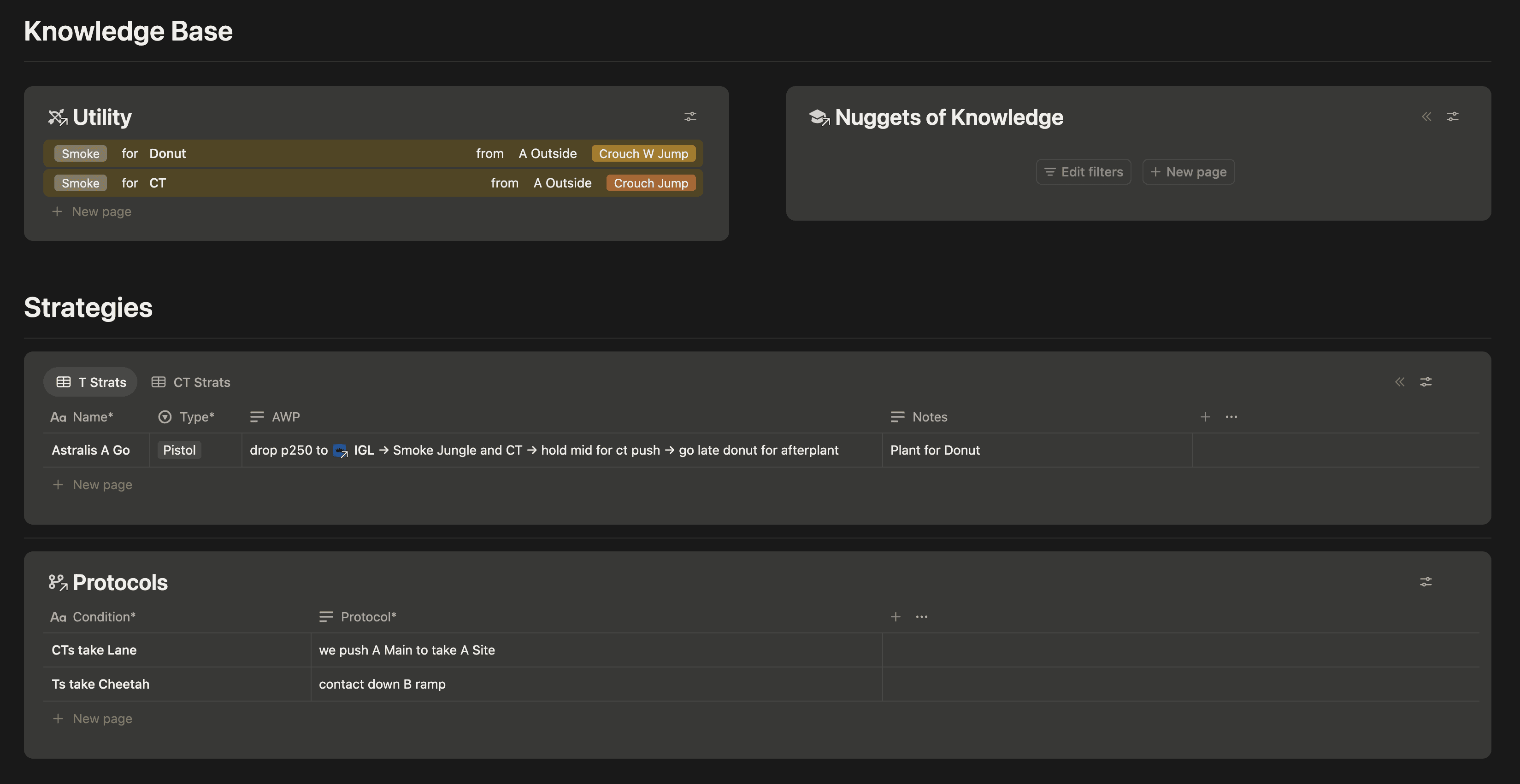Screen dimensions: 1520x784
Task: Collapse the Nuggets of Knowledge panel with double chevron
Action: pyautogui.click(x=1427, y=116)
